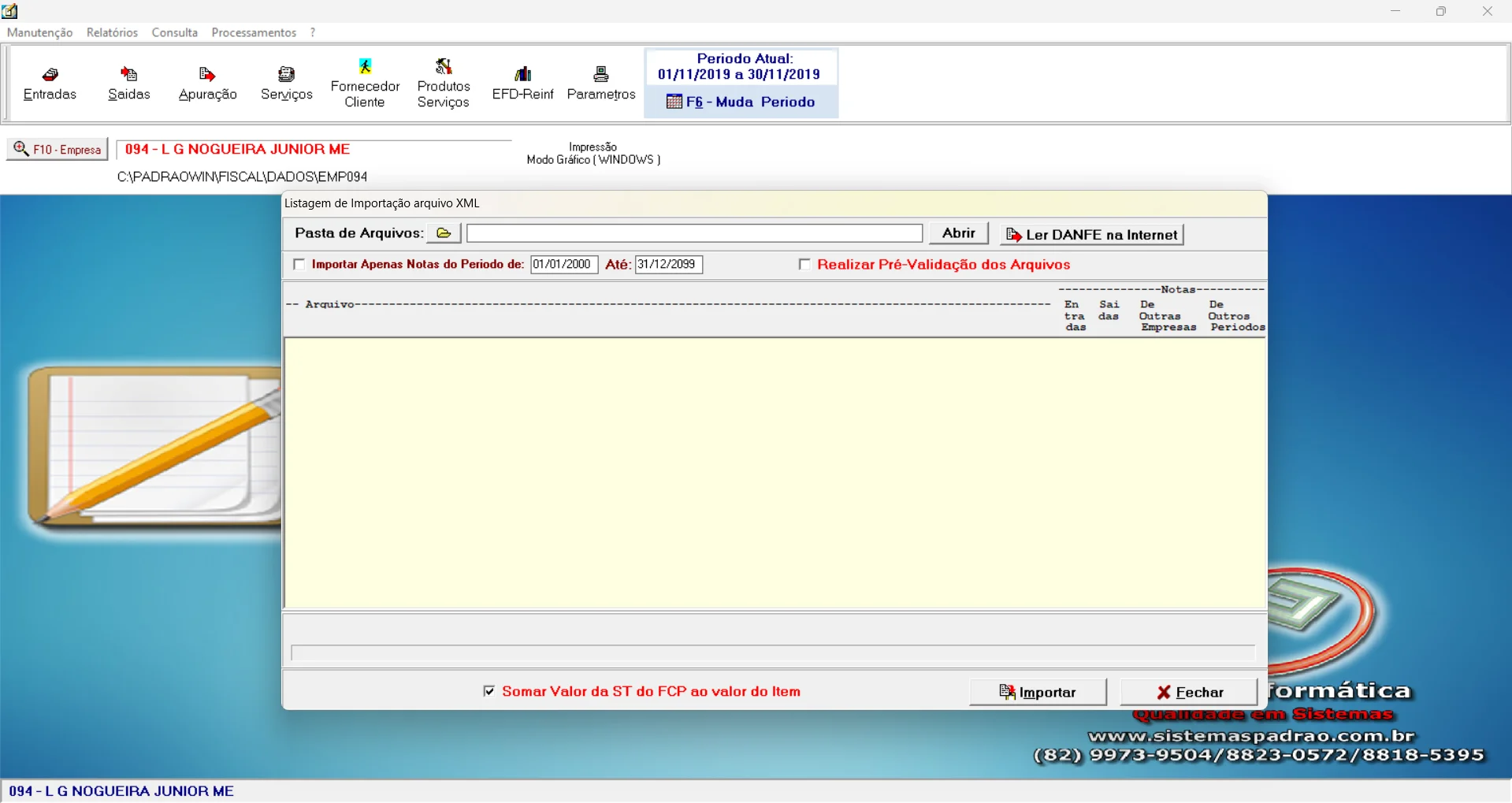The image size is (1512, 803).
Task: Click Ler DANFE na Internet button
Action: [1091, 235]
